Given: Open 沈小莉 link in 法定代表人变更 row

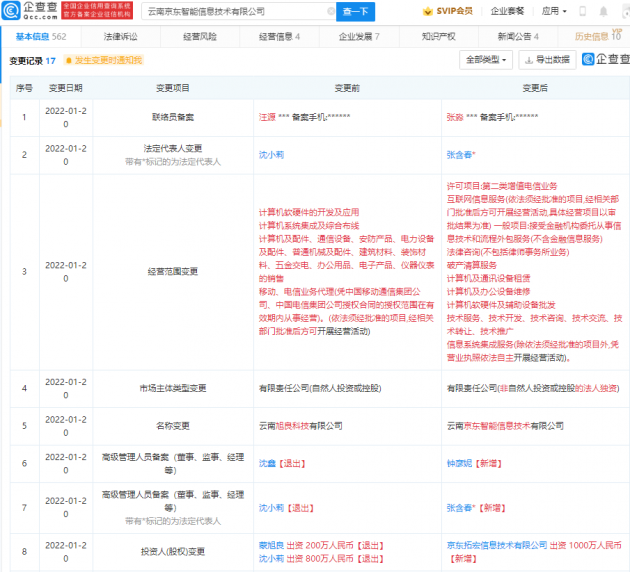Looking at the screenshot, I should [x=271, y=155].
